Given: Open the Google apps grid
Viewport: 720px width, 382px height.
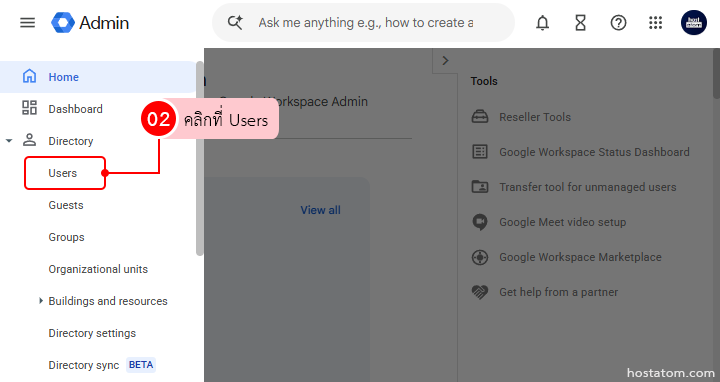Looking at the screenshot, I should point(655,22).
